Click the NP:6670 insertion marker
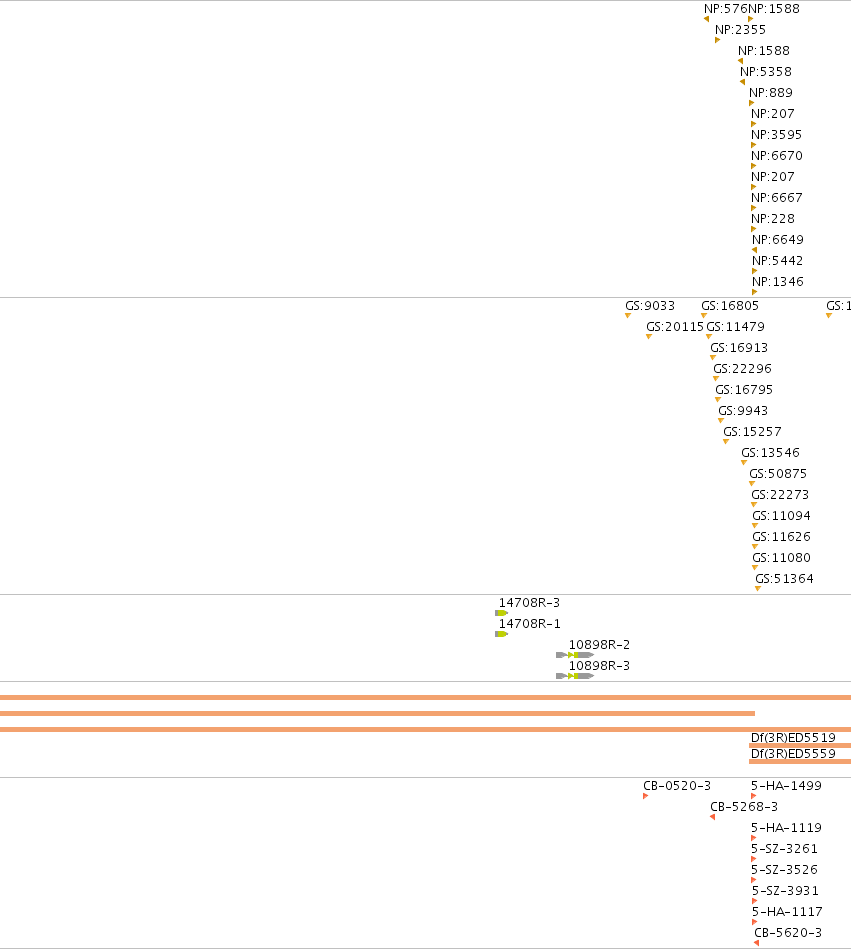Image resolution: width=851 pixels, height=949 pixels. [754, 166]
